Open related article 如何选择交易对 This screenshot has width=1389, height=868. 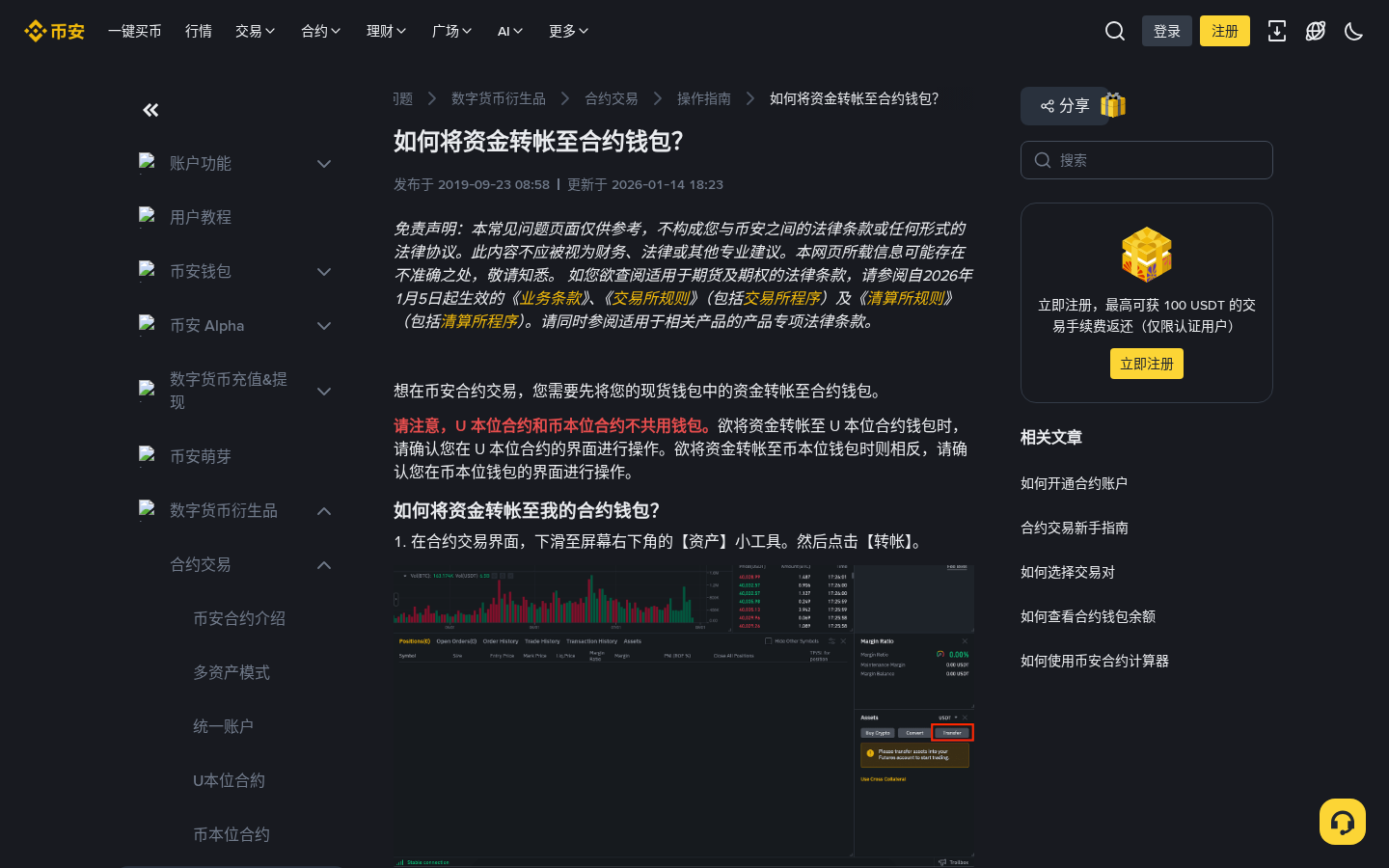click(1068, 572)
